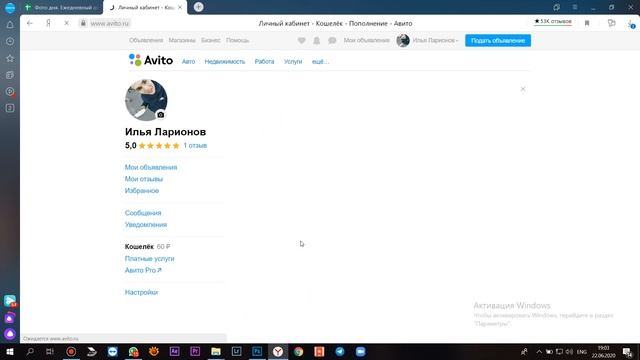
Task: Open Google Chrome from the taskbar
Action: [298, 351]
